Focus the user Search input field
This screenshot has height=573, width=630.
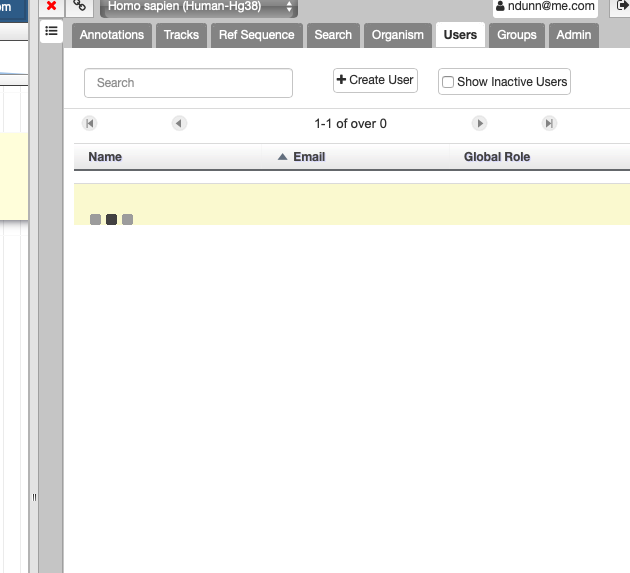188,83
